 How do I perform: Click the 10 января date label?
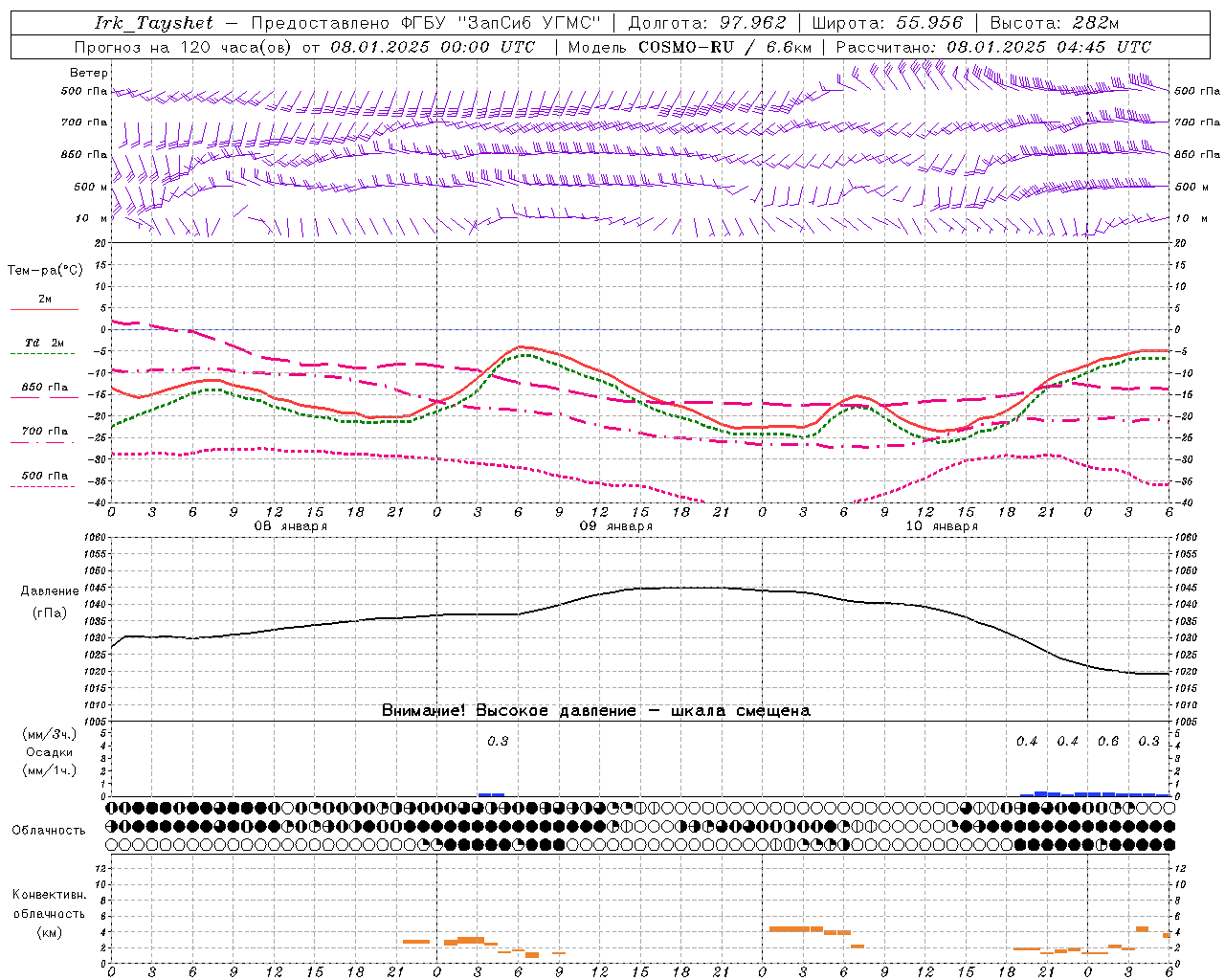point(942,526)
